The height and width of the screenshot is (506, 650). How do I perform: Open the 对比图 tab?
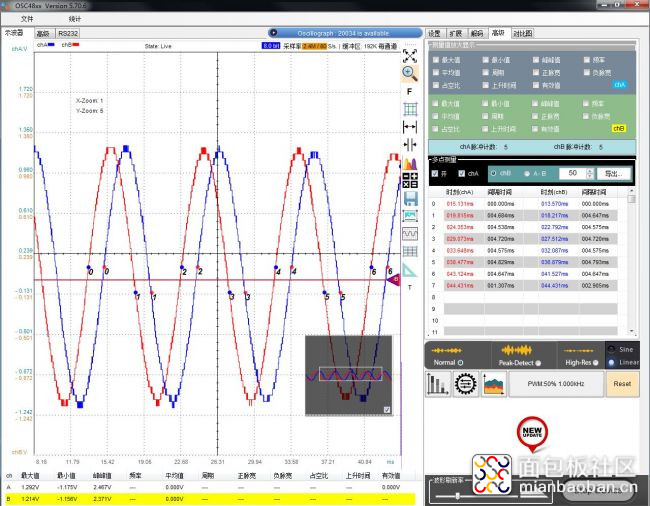(x=522, y=33)
